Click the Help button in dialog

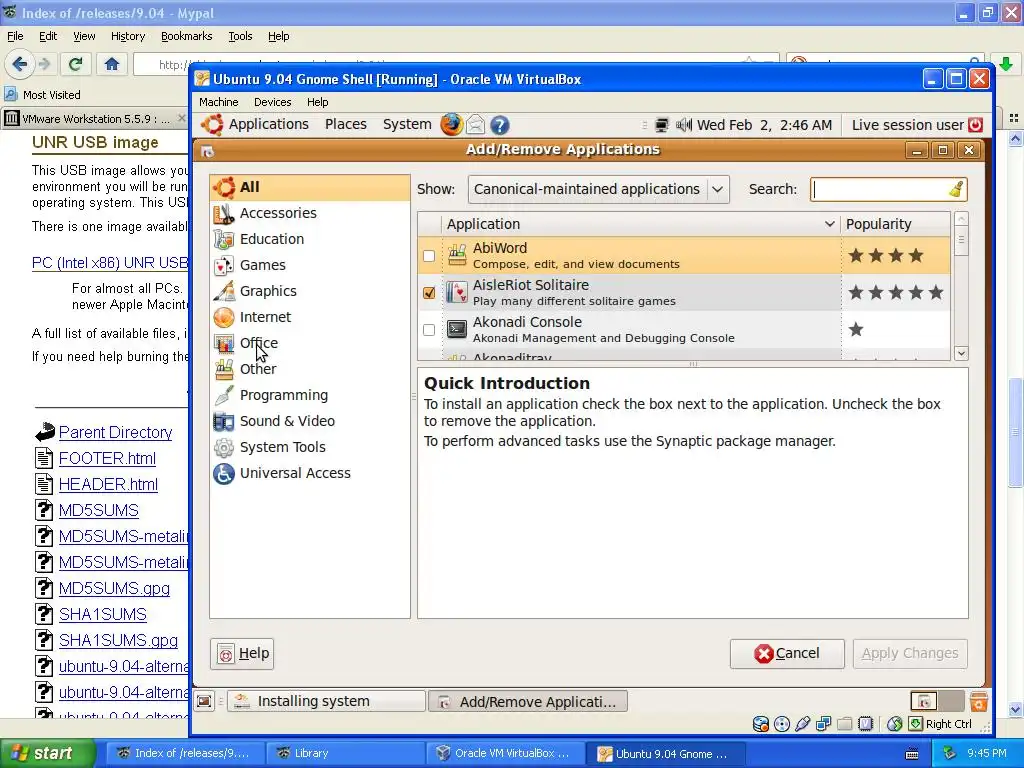click(x=242, y=654)
